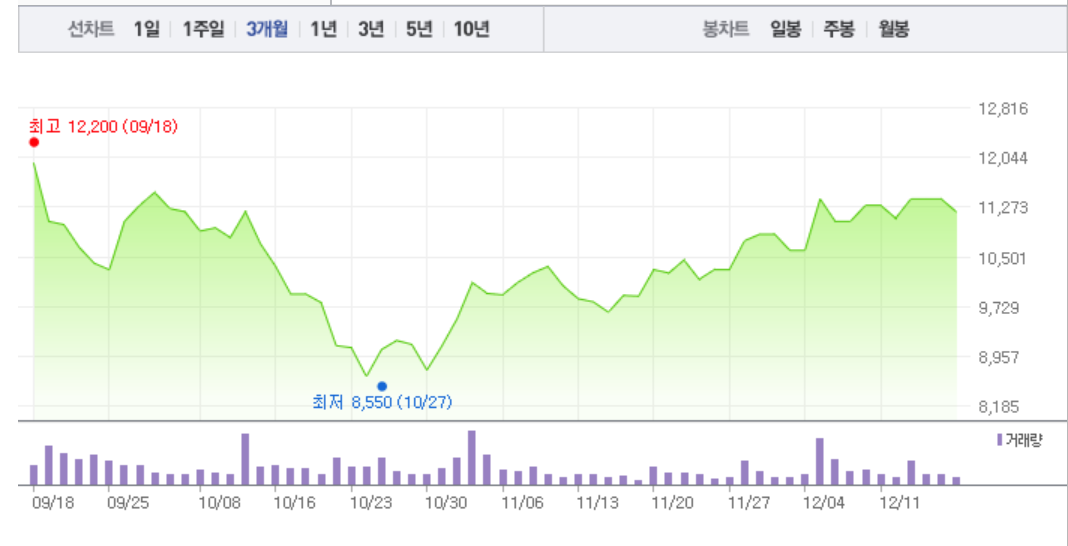
Task: Click the 12/11 date axis label
Action: [898, 503]
